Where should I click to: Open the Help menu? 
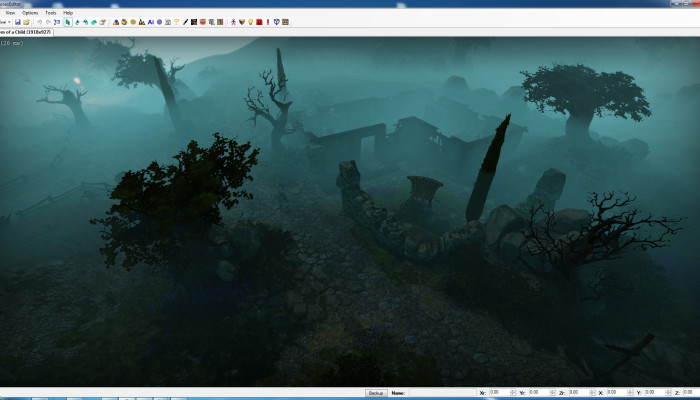coord(68,13)
